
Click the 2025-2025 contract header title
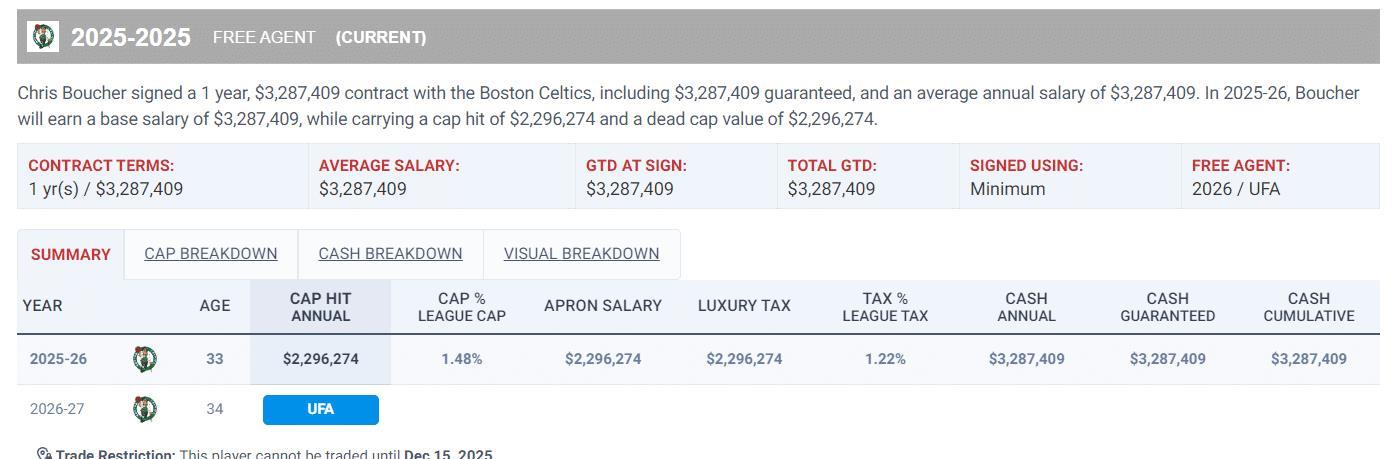click(x=131, y=37)
